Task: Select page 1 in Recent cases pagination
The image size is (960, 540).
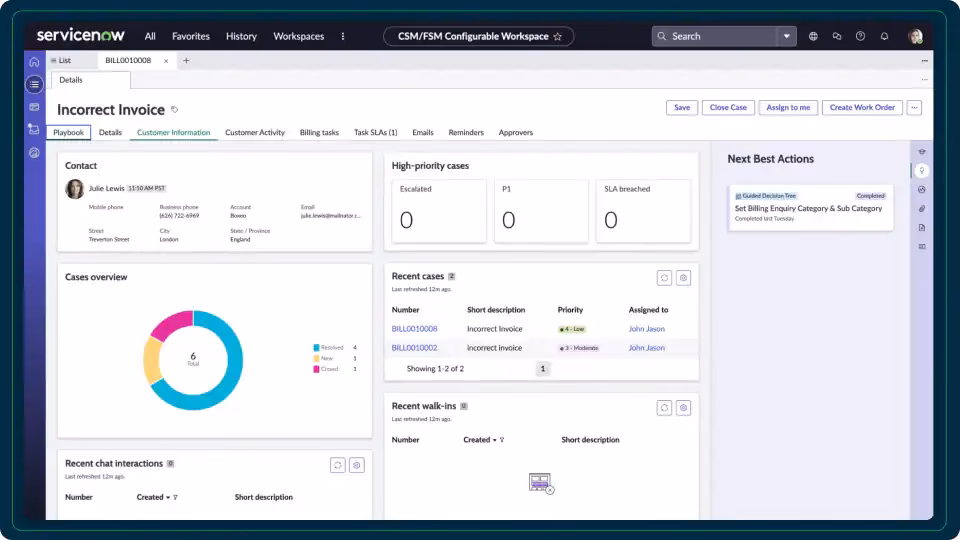Action: [542, 369]
